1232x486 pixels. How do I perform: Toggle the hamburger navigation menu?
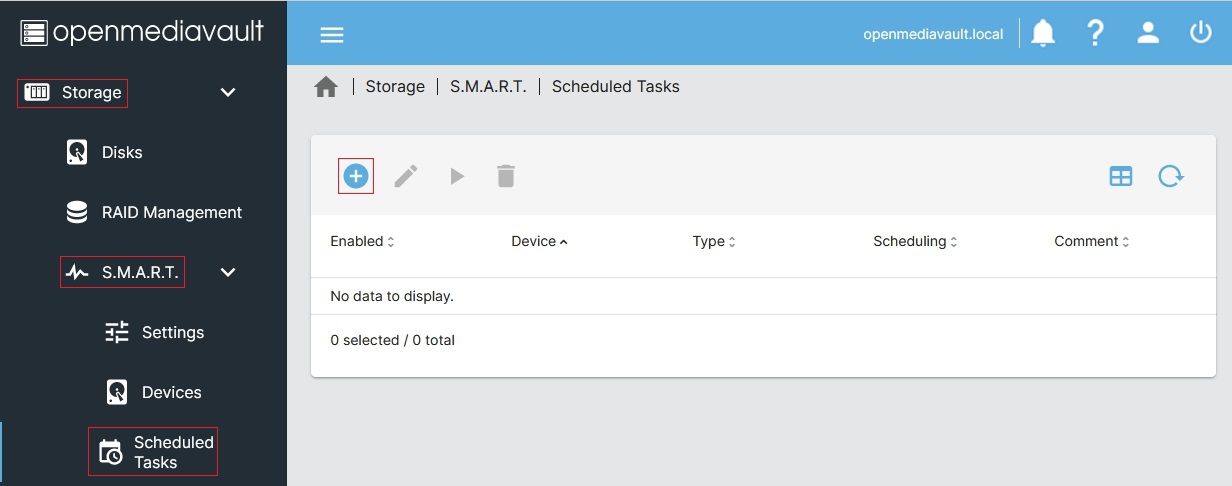pos(331,34)
